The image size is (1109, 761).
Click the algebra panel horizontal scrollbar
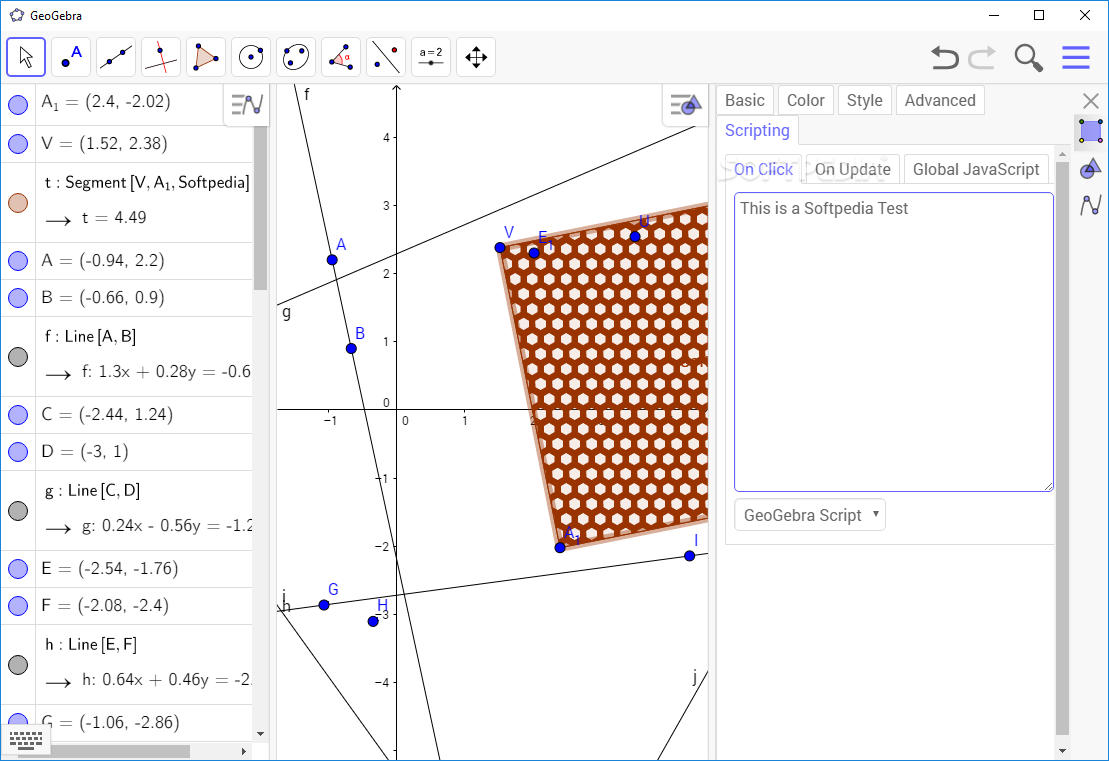pos(119,751)
